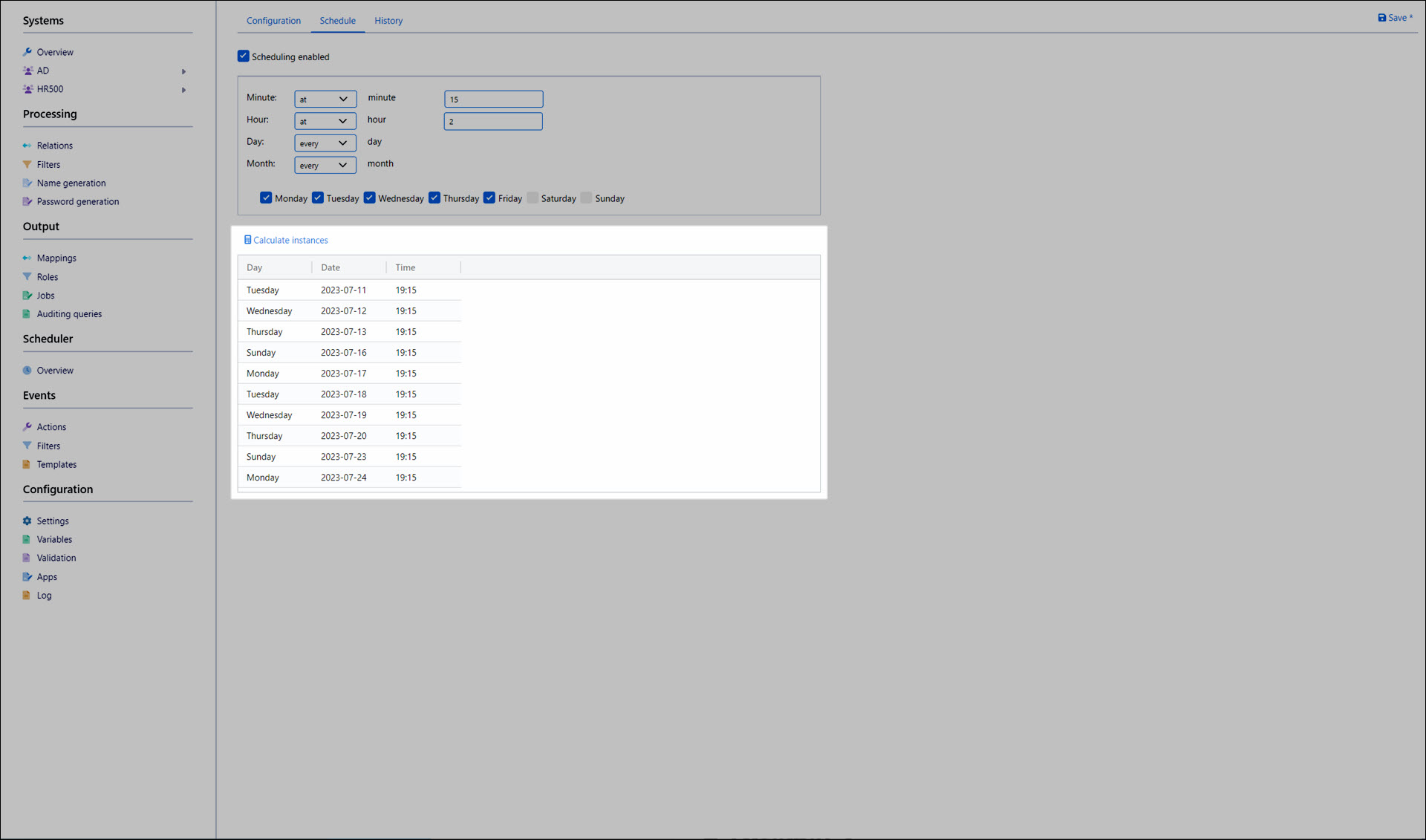Image resolution: width=1426 pixels, height=840 pixels.
Task: Click the Settings gear icon in sidebar
Action: [27, 521]
